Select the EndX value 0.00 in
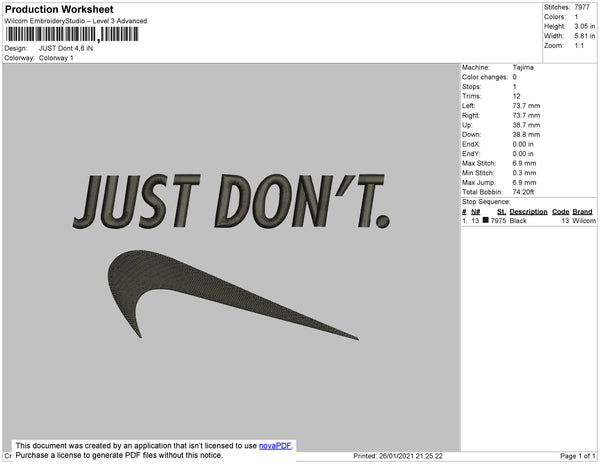 pyautogui.click(x=523, y=144)
